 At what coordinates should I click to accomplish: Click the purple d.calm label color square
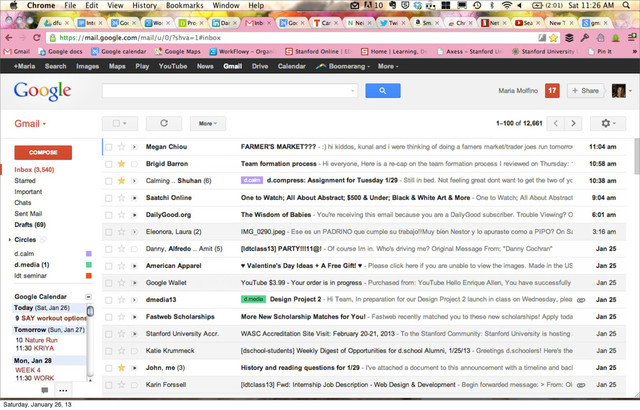[88, 254]
